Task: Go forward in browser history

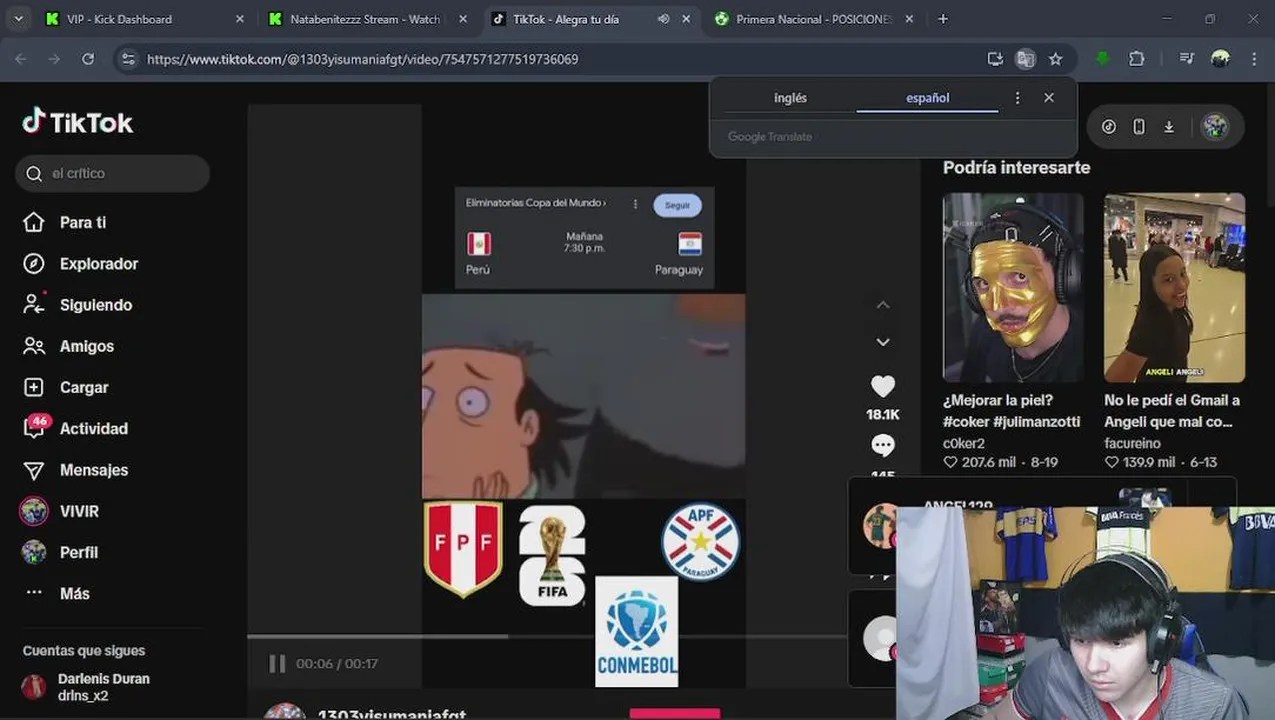Action: pyautogui.click(x=54, y=59)
